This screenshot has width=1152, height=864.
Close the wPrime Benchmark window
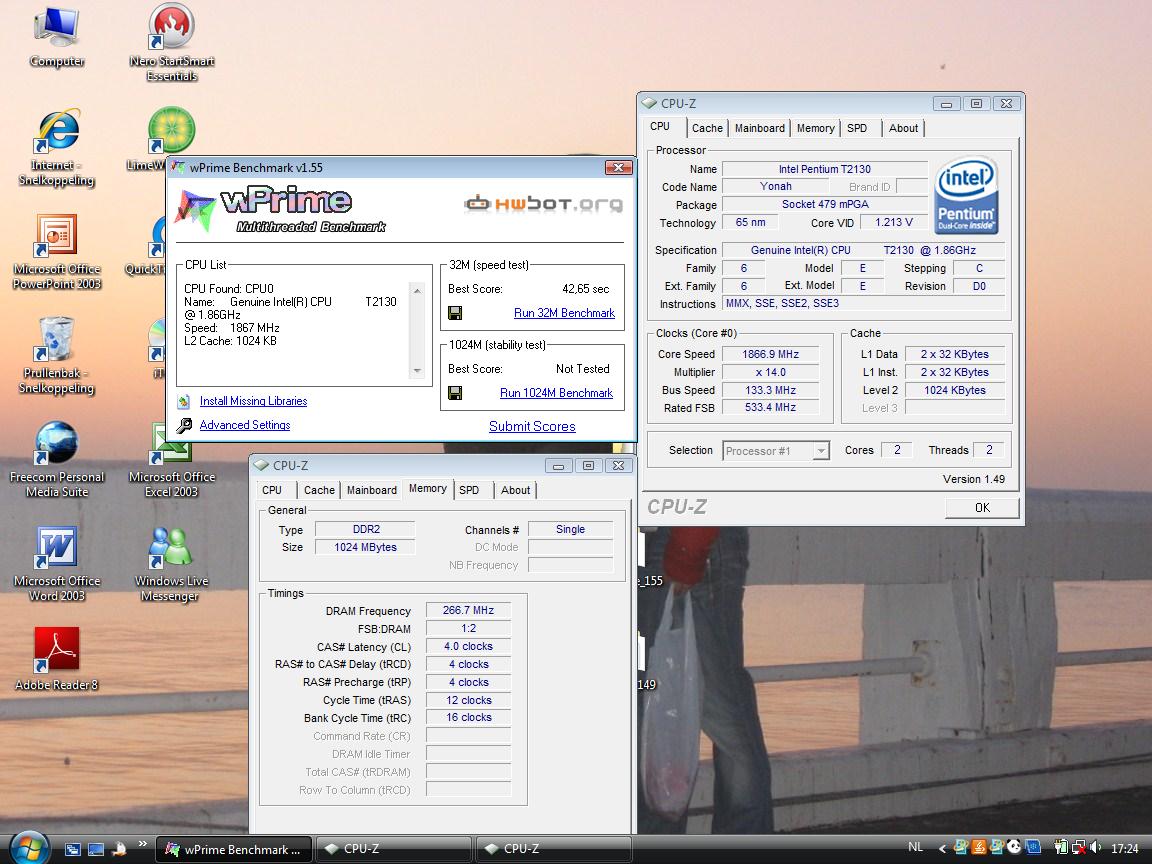[x=619, y=168]
